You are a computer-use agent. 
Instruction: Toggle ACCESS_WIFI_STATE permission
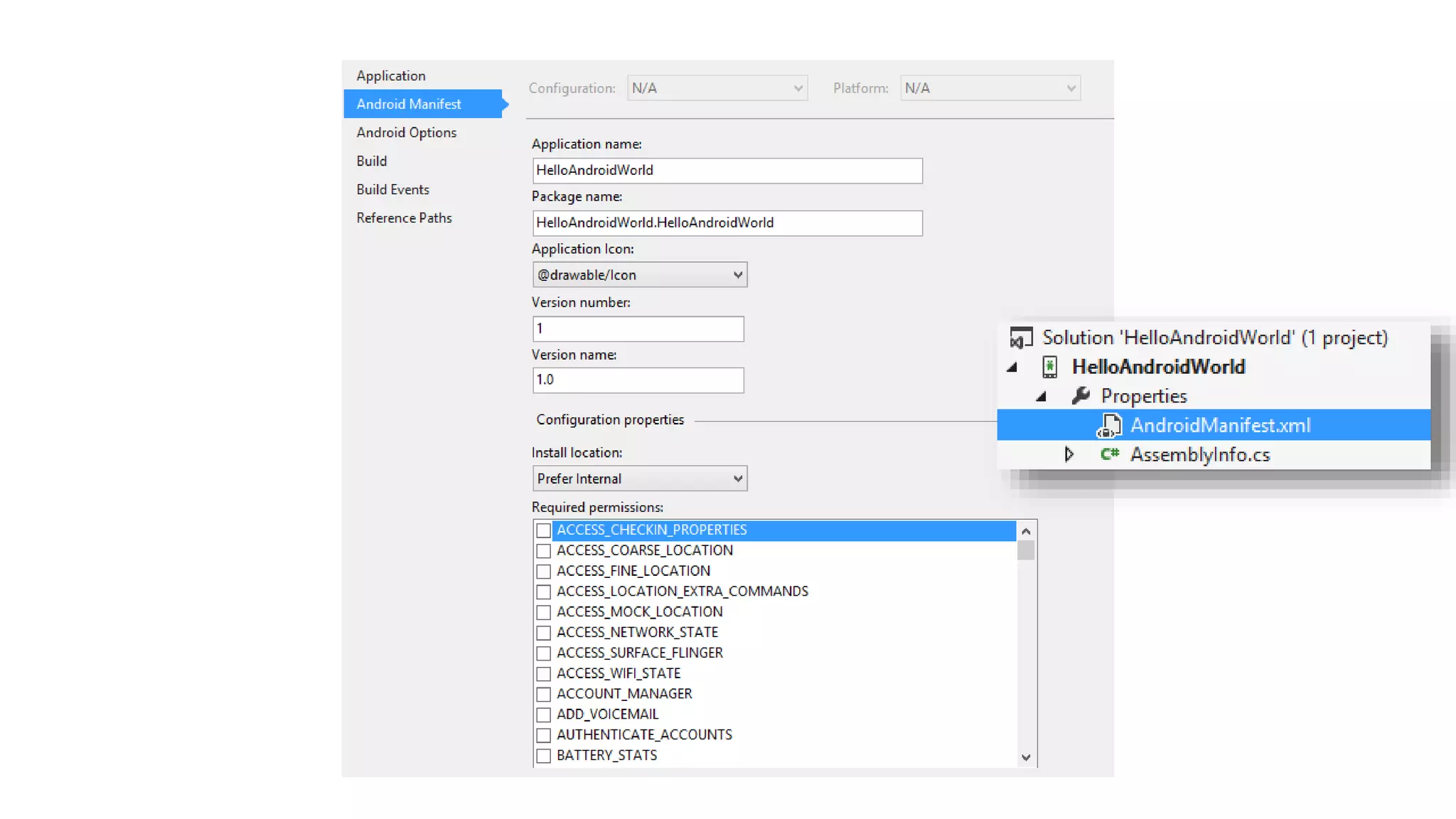pyautogui.click(x=543, y=674)
